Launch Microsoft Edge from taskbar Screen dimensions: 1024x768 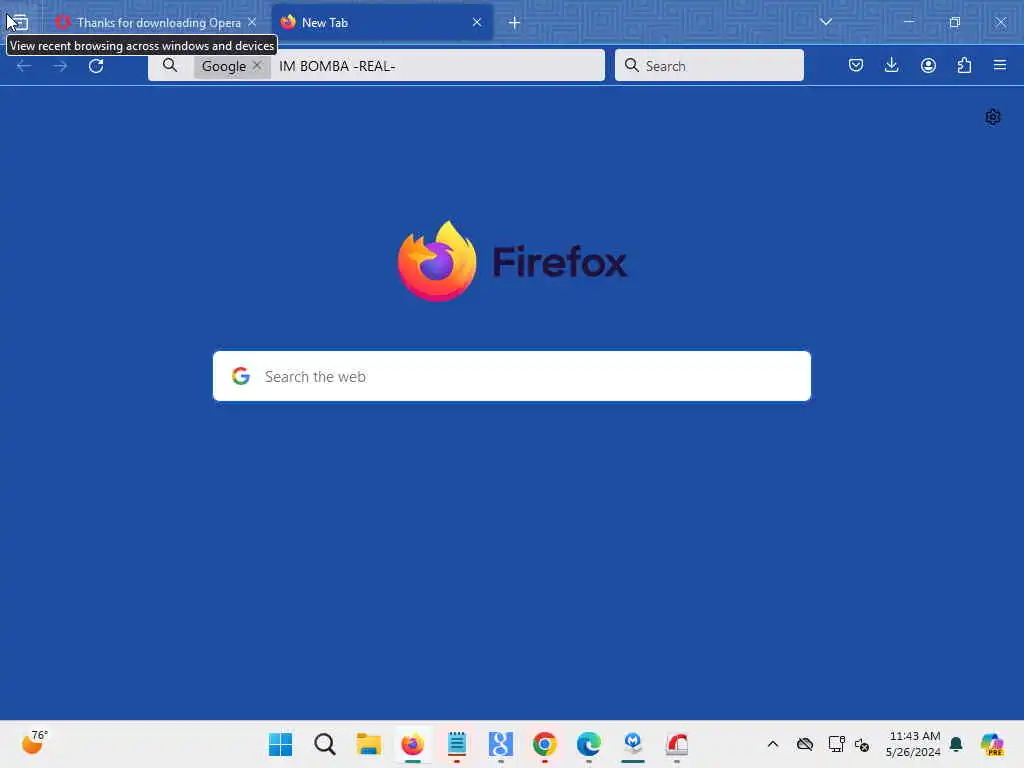(x=589, y=744)
